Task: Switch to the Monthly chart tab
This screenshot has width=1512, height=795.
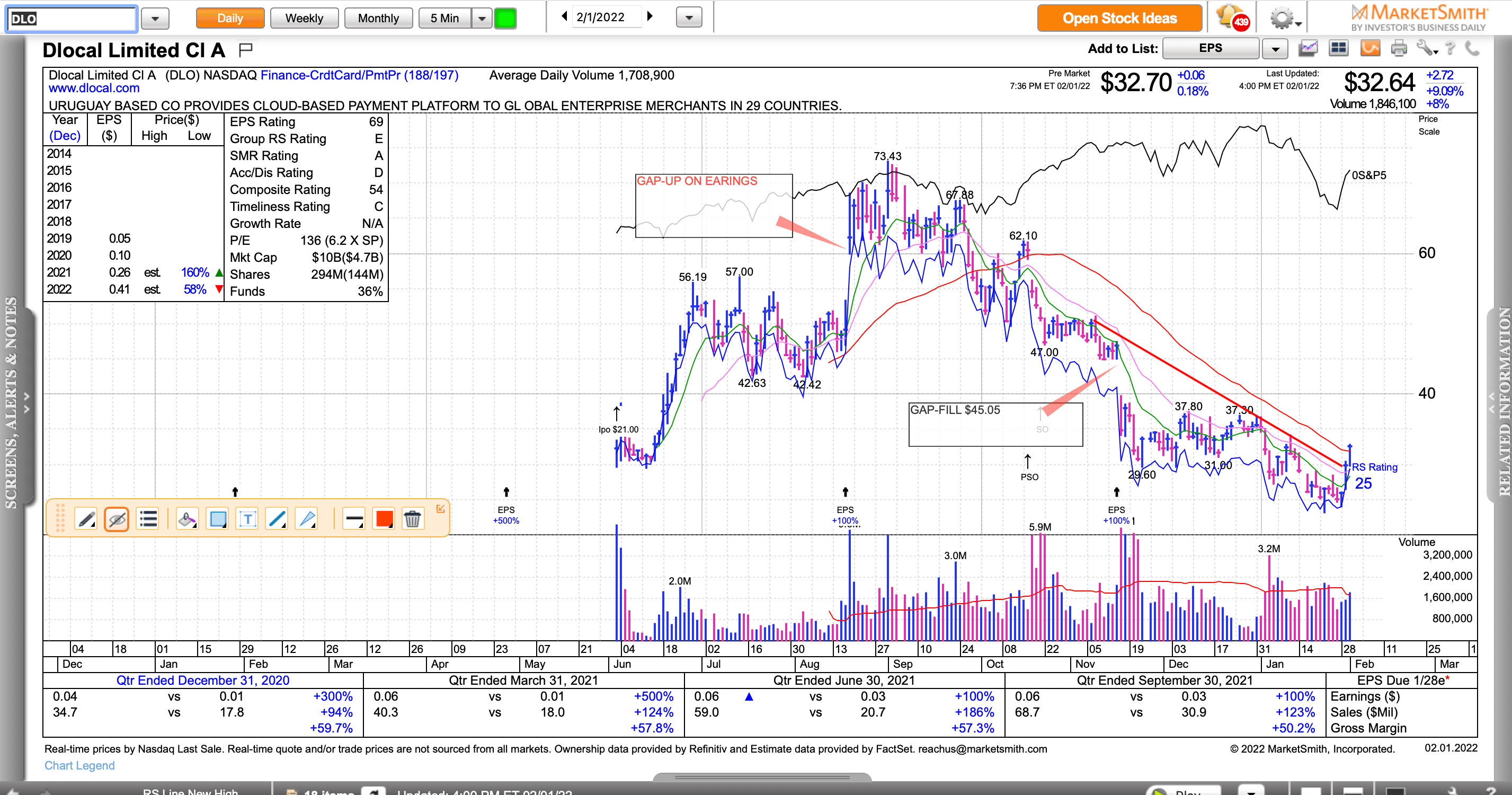Action: point(378,18)
